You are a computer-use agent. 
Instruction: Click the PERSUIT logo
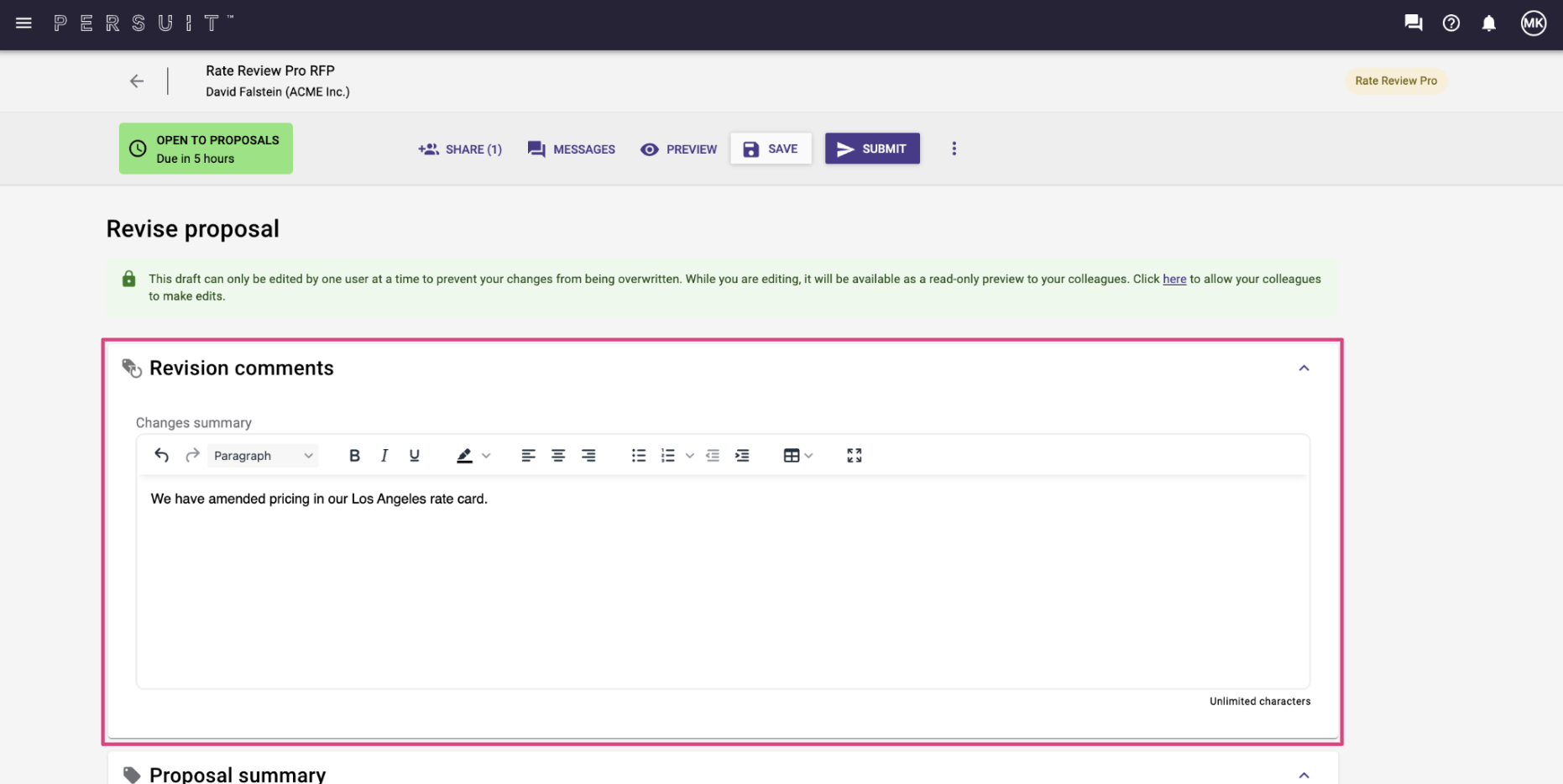(144, 24)
